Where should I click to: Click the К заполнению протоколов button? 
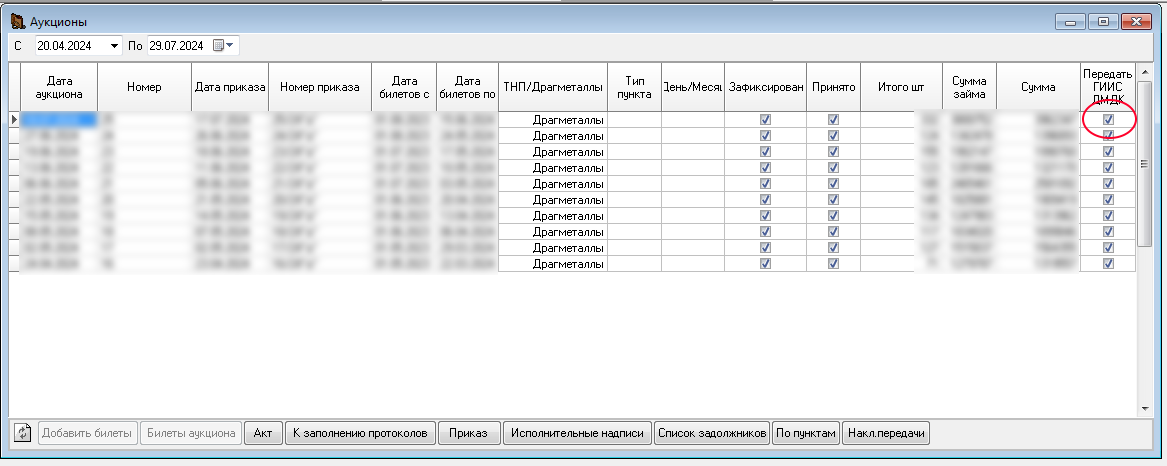[359, 433]
